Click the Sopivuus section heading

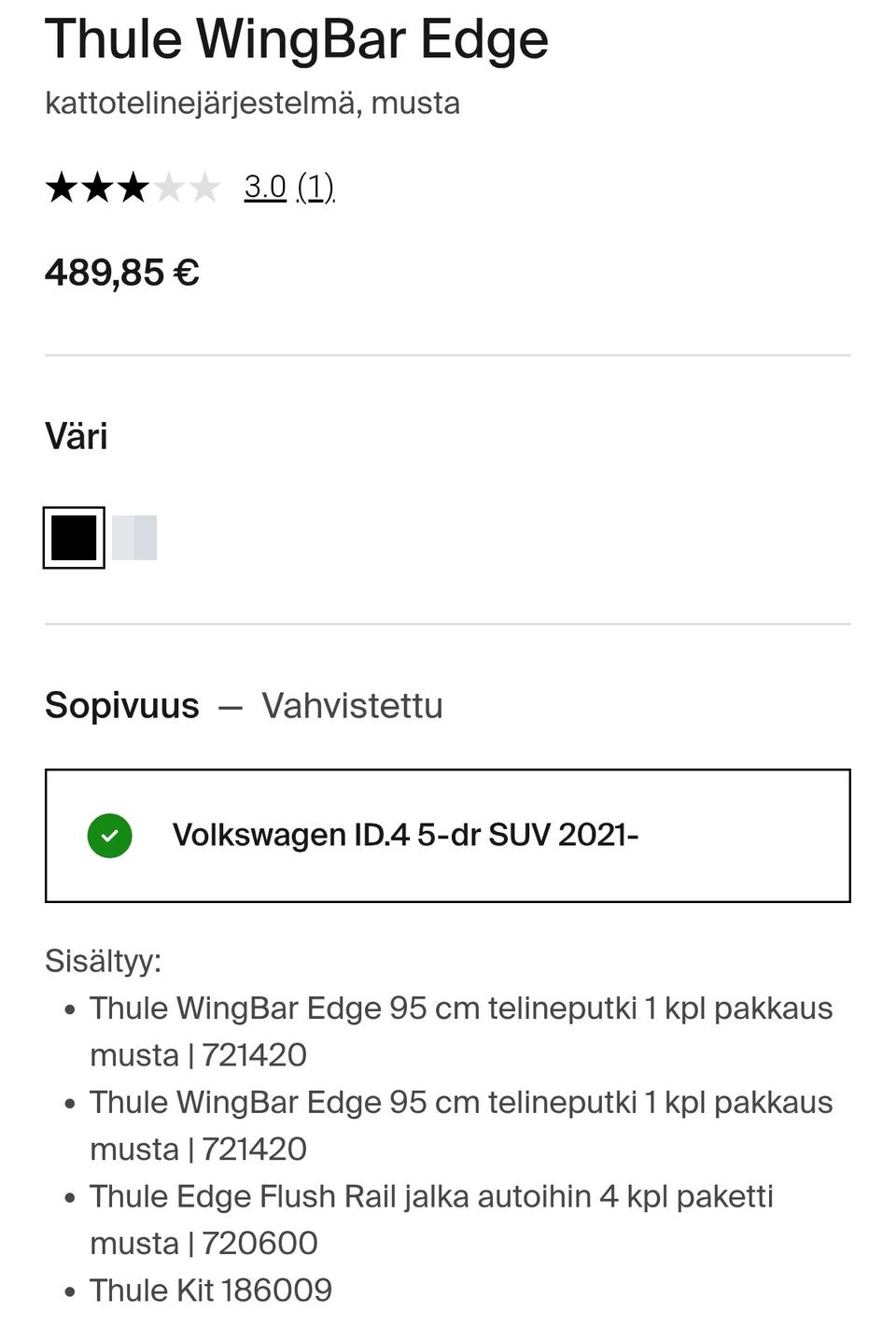click(x=122, y=706)
